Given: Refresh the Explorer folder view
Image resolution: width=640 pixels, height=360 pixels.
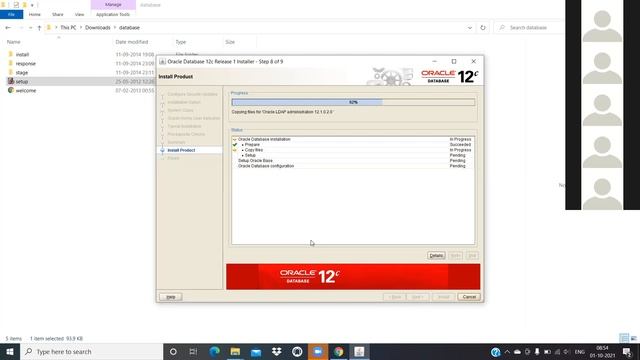Looking at the screenshot, I should (483, 28).
